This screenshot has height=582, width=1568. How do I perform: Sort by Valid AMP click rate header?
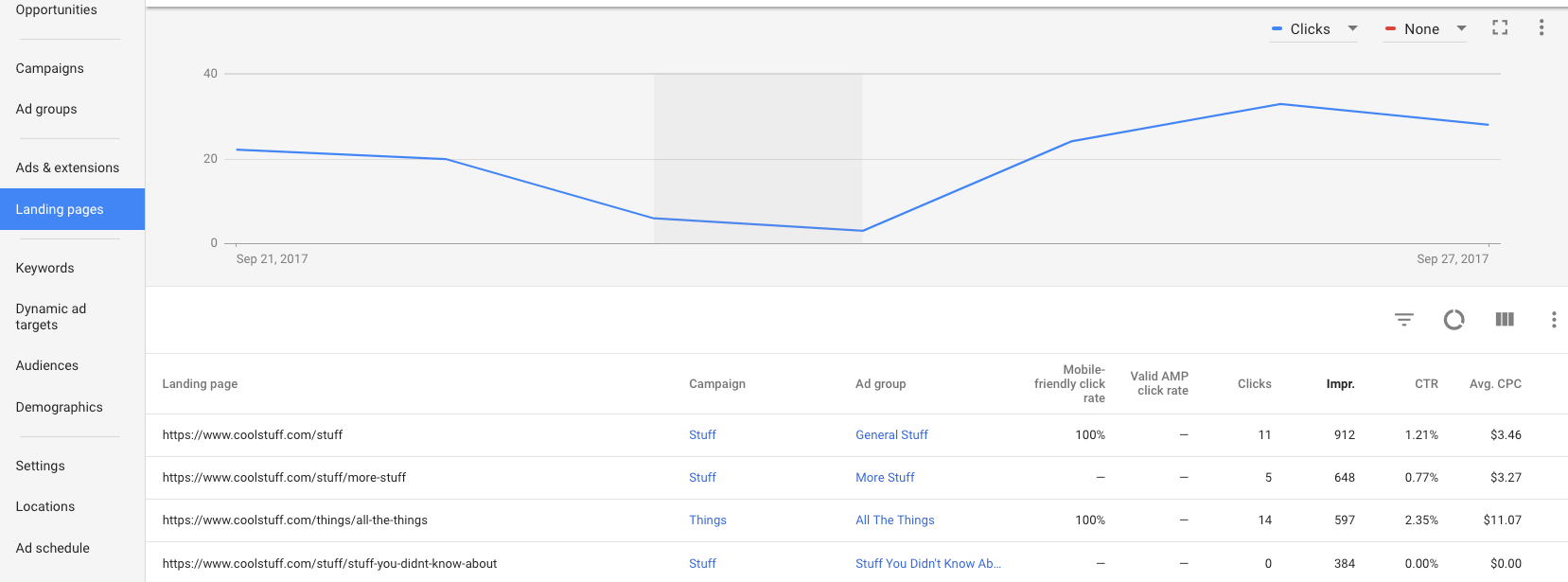pyautogui.click(x=1159, y=383)
